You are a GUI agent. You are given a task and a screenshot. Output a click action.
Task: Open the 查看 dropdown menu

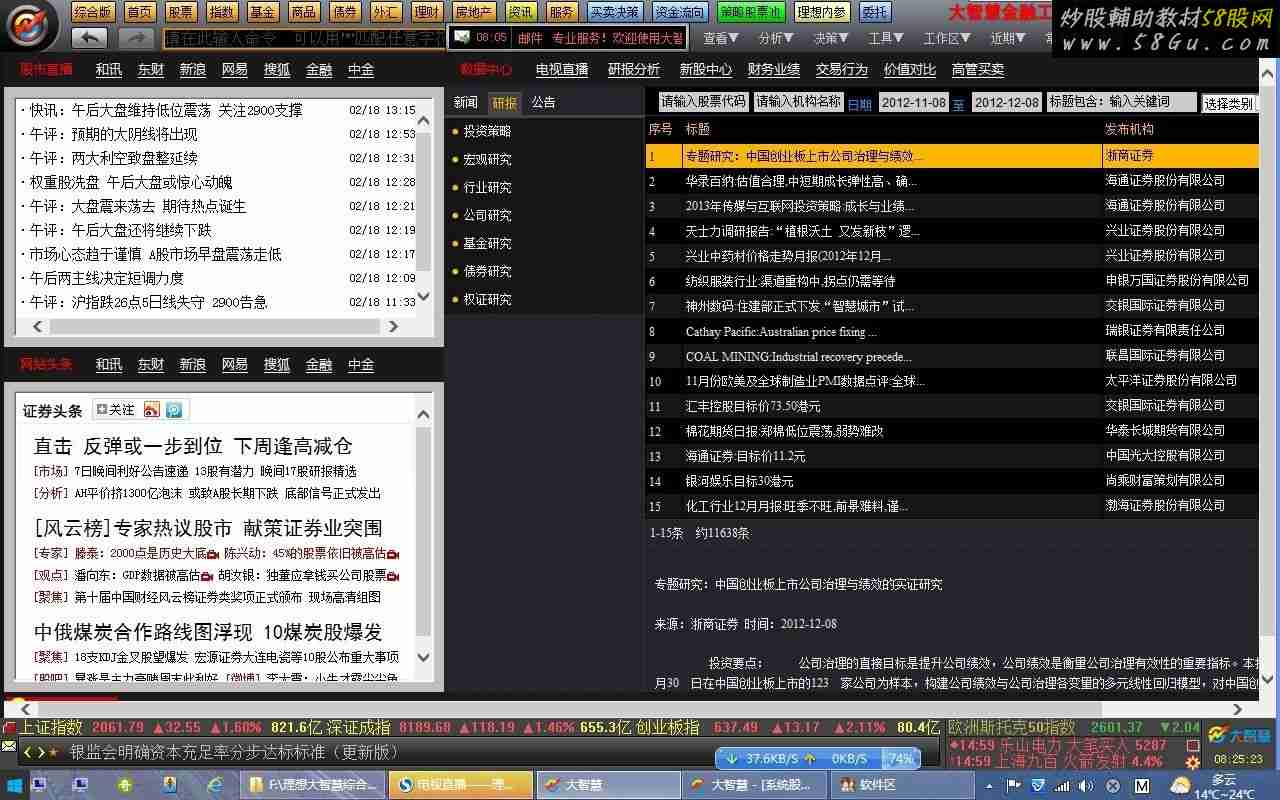(x=720, y=38)
